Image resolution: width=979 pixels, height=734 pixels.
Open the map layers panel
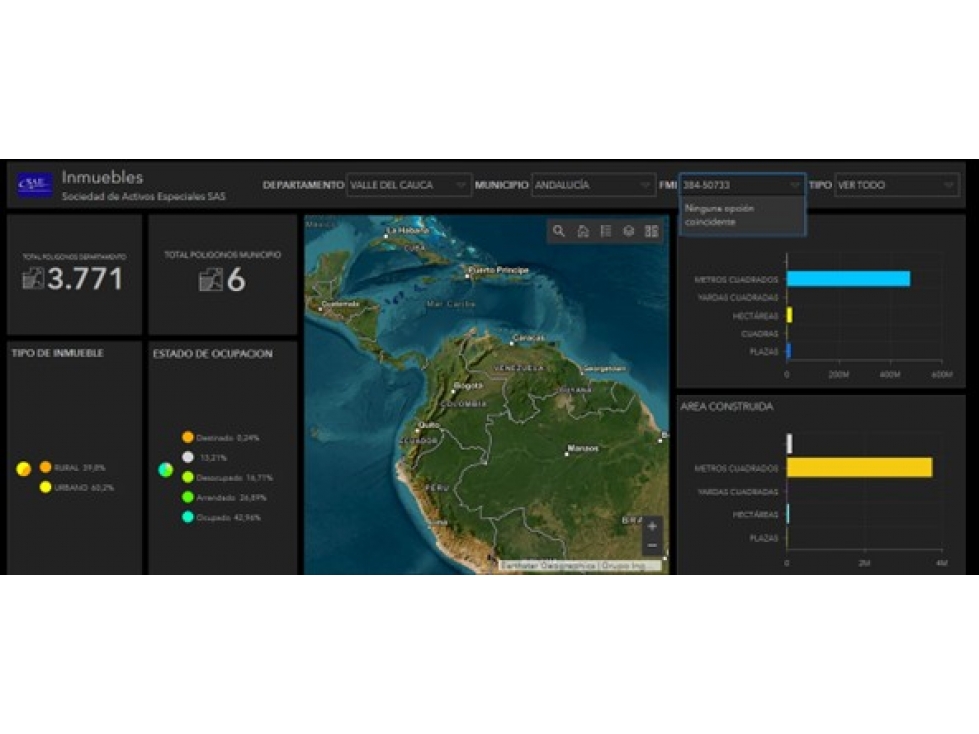click(x=629, y=232)
